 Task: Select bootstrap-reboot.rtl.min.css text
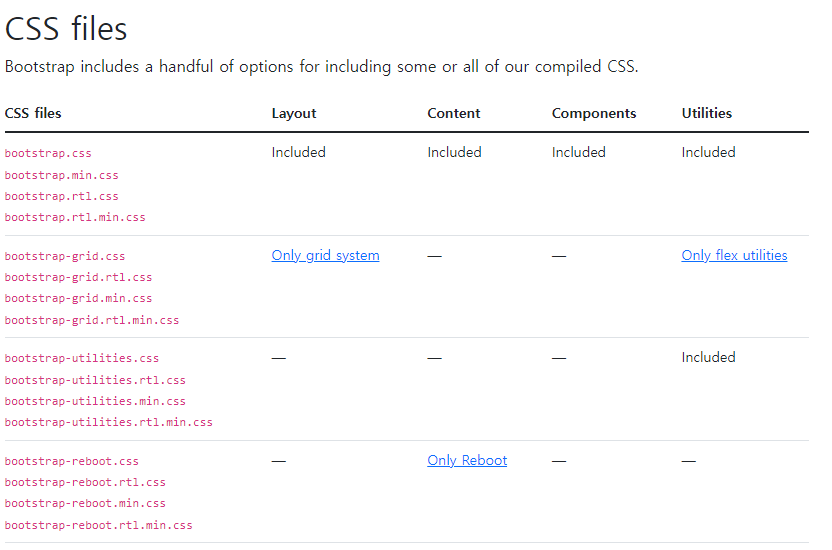pyautogui.click(x=99, y=526)
